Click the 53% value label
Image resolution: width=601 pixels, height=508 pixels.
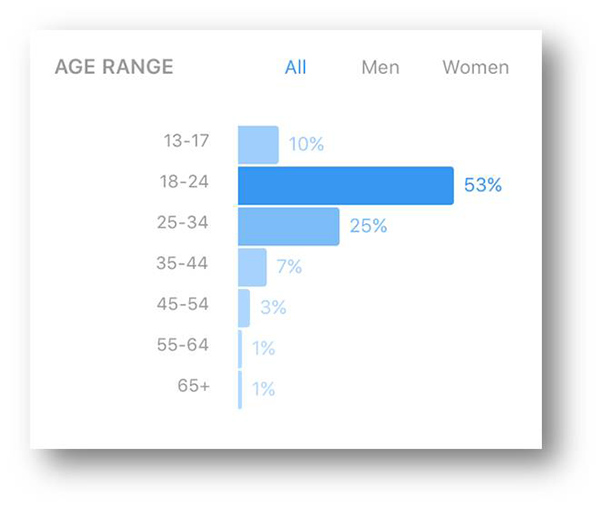coord(483,185)
